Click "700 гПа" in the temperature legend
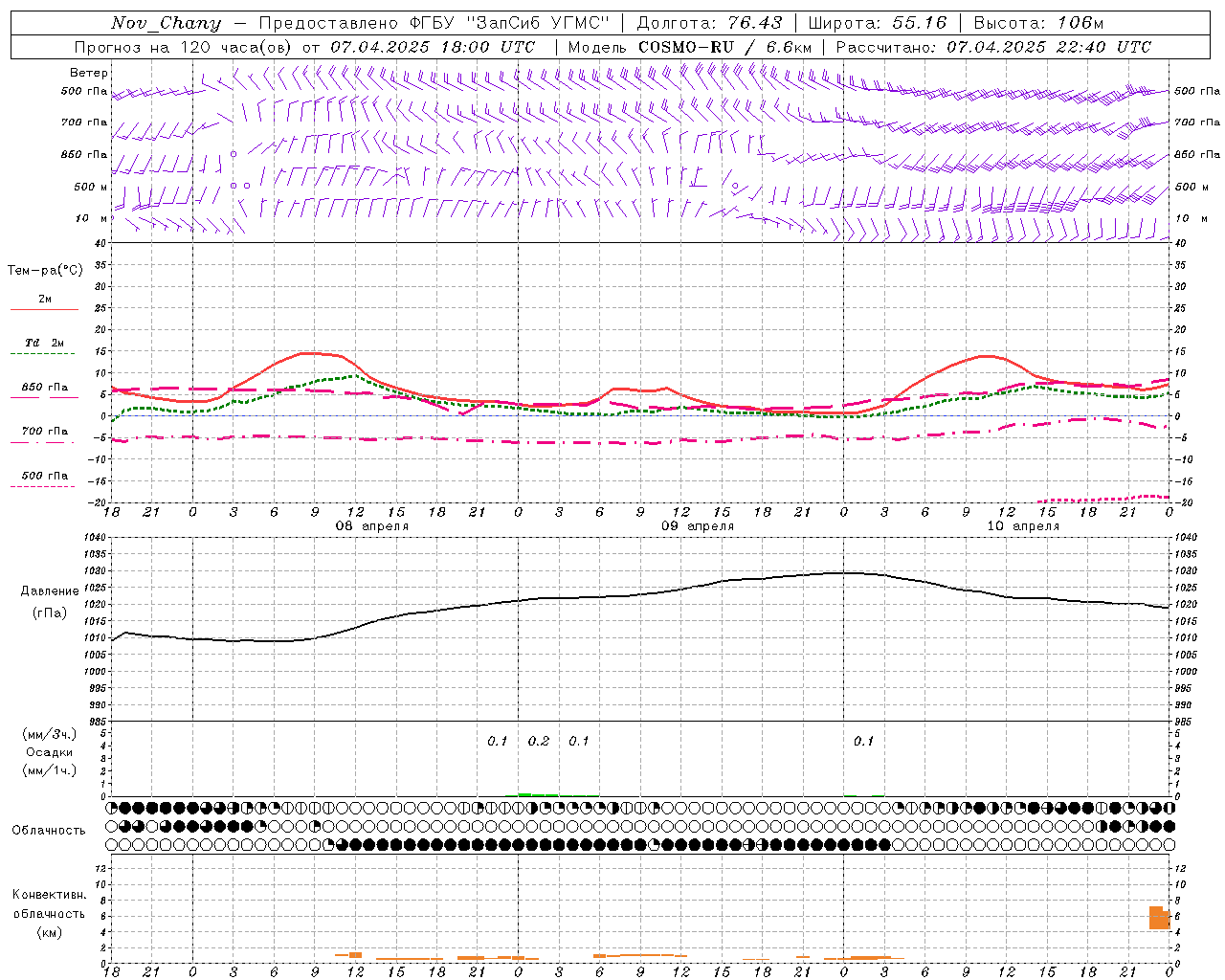Screen dimensions: 1225x980 click(45, 432)
